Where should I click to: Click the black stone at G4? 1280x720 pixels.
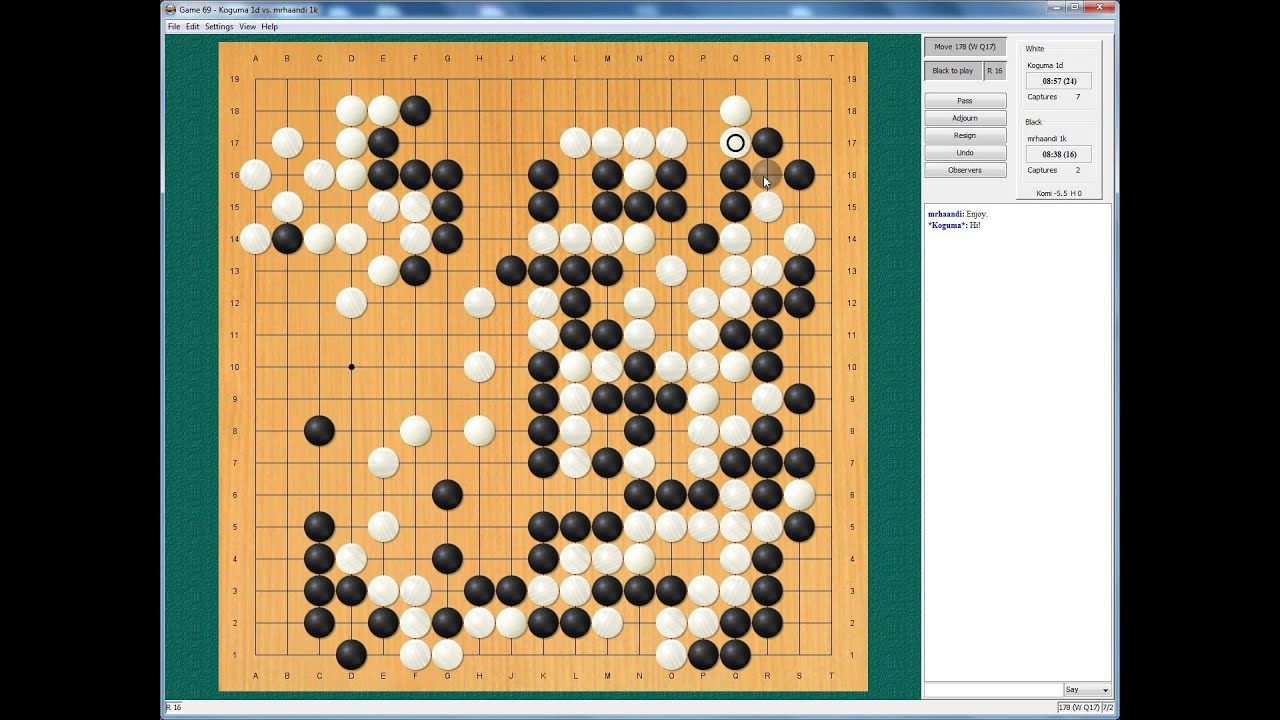447,559
